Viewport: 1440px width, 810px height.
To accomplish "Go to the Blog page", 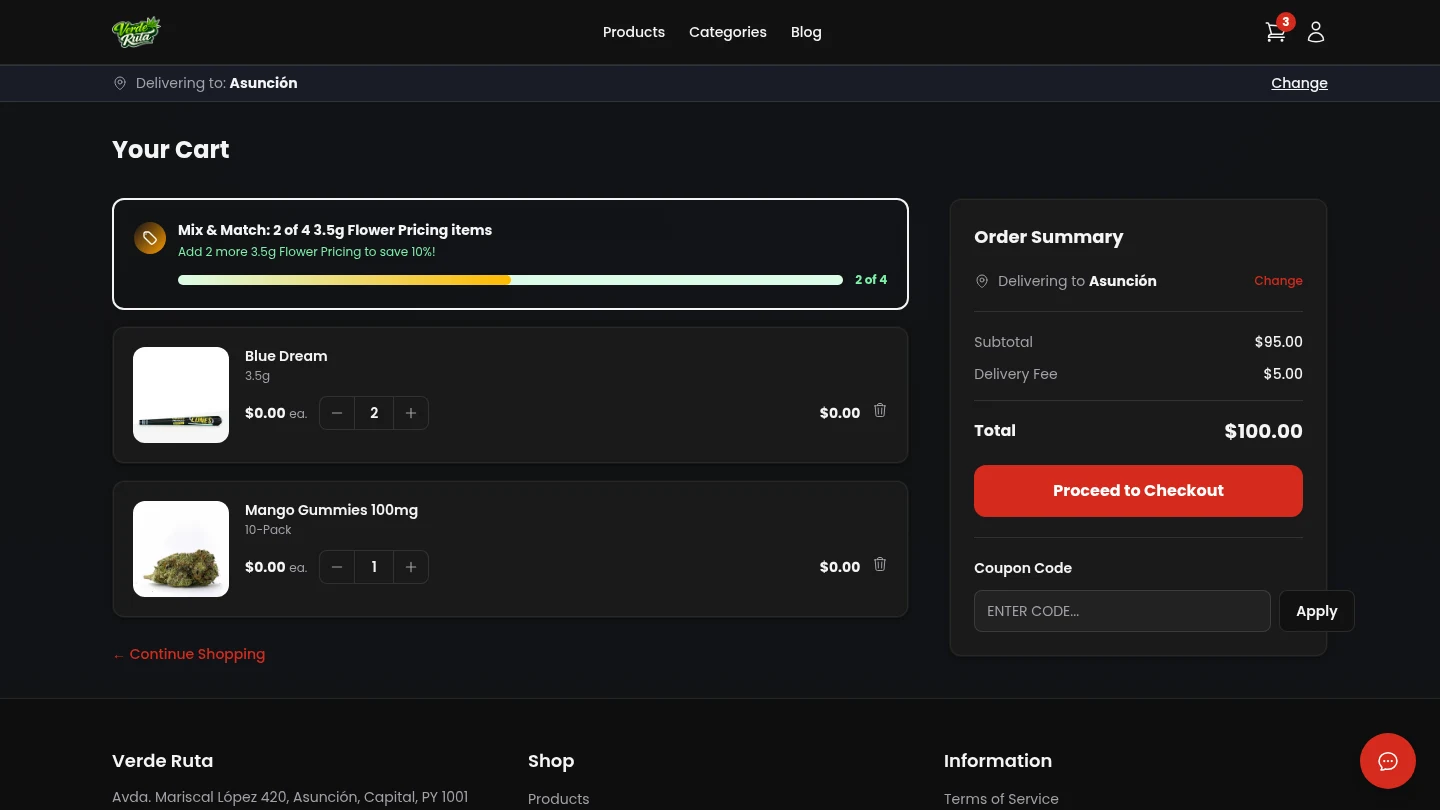I will click(x=806, y=32).
